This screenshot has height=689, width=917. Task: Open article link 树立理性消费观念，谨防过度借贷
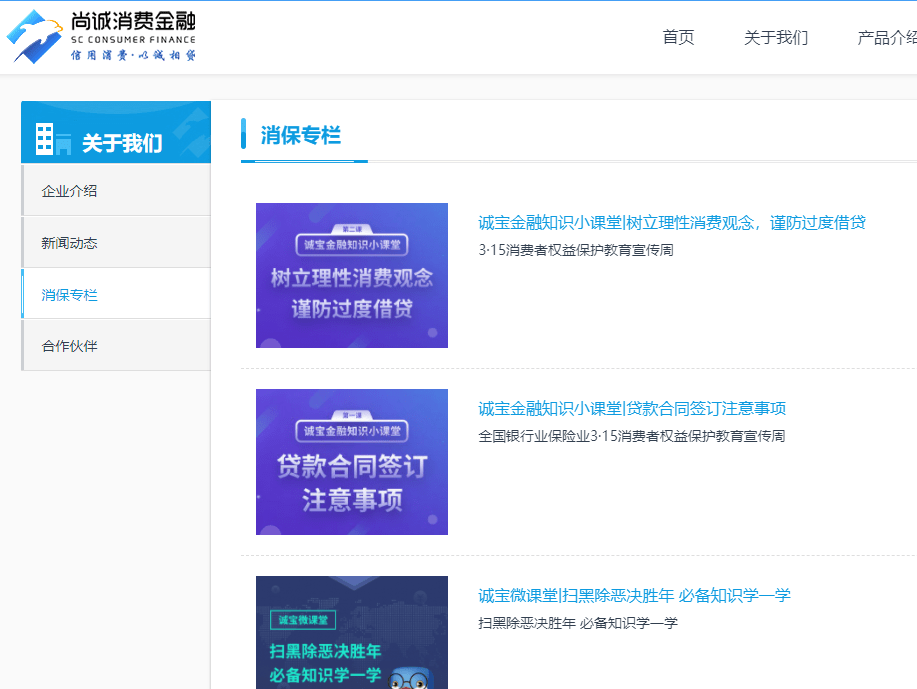pyautogui.click(x=672, y=223)
